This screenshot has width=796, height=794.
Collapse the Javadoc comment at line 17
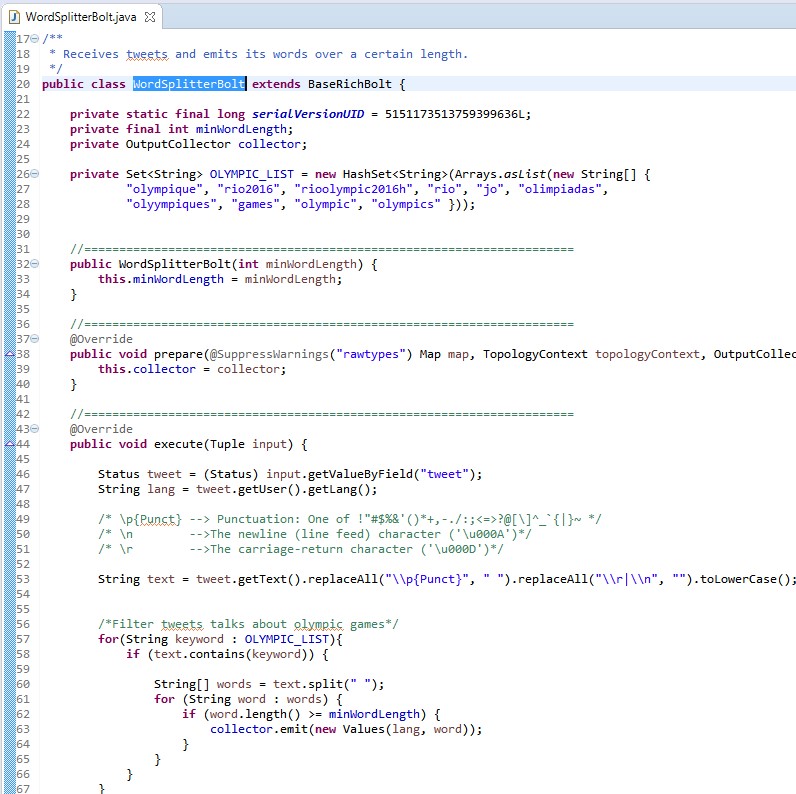coord(35,39)
